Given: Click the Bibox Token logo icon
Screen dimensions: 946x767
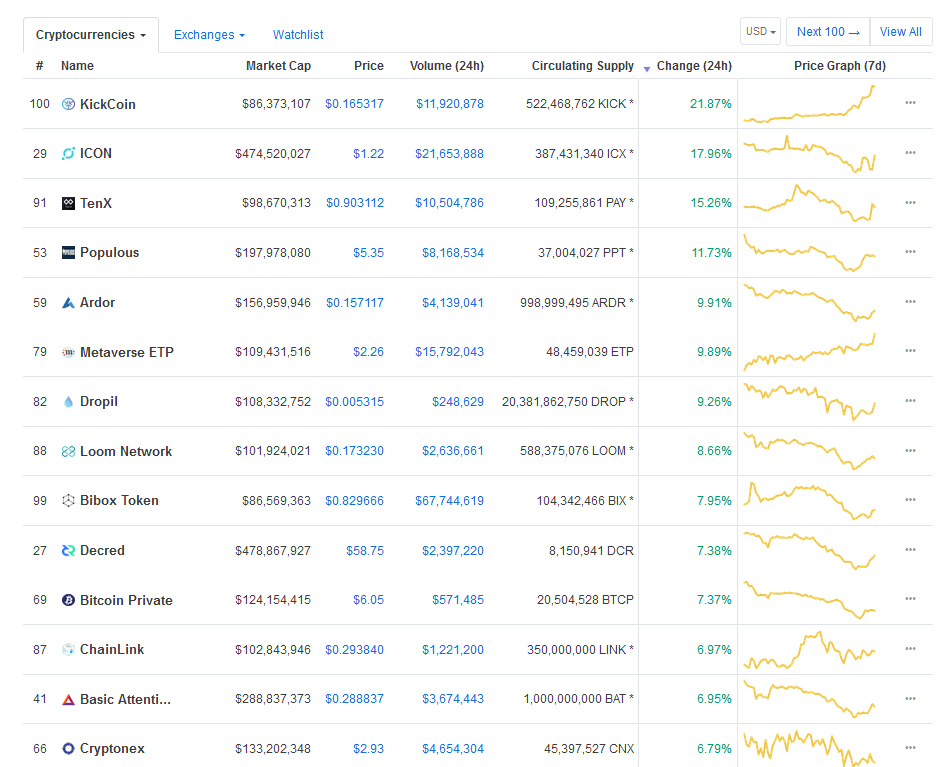Looking at the screenshot, I should pos(68,500).
